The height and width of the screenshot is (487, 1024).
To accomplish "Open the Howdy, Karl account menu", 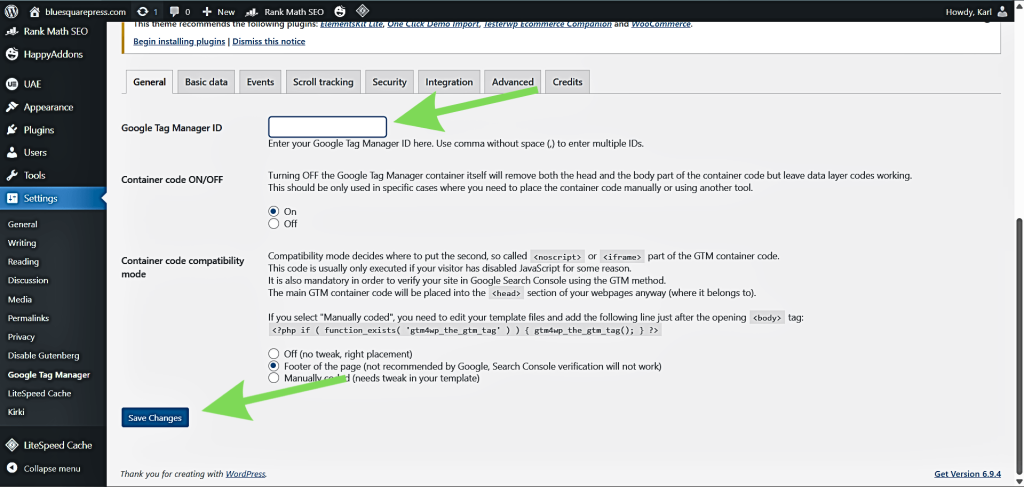I will point(978,11).
